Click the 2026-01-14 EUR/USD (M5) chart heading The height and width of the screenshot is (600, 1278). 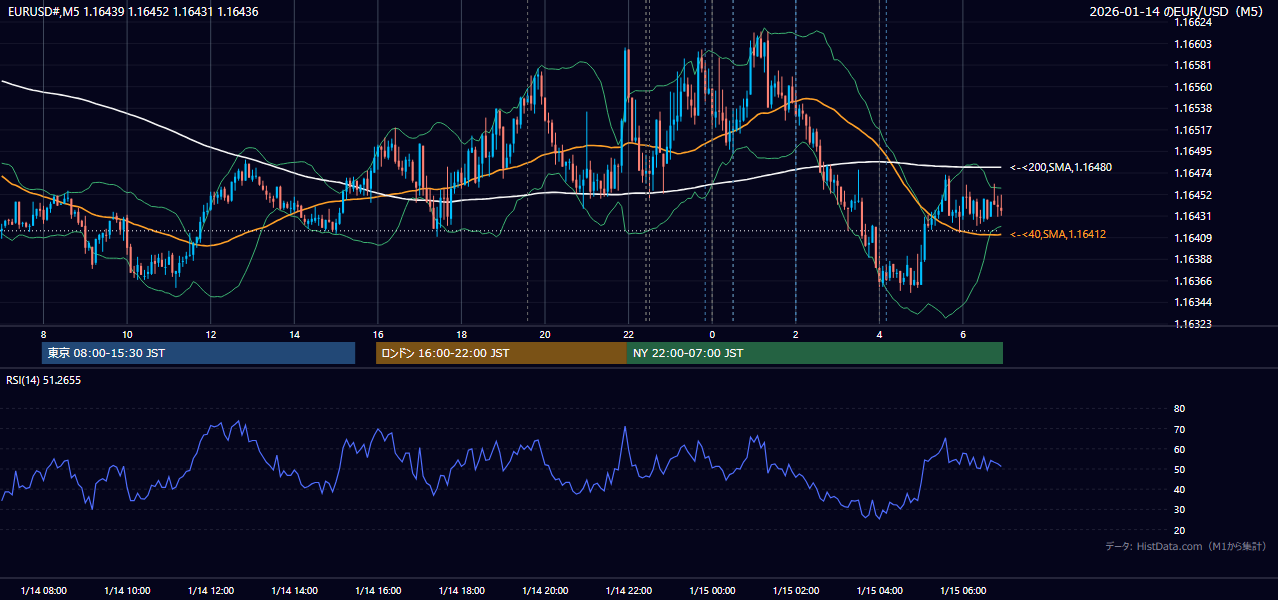coord(1178,12)
